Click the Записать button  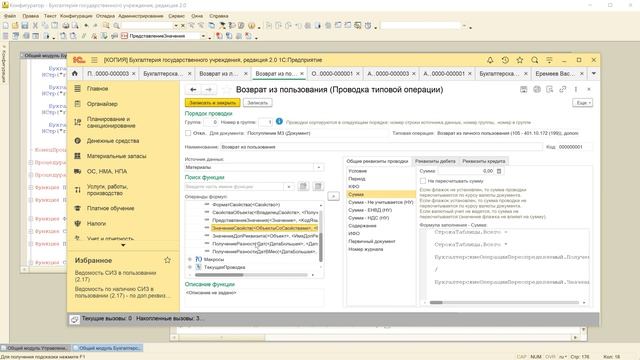click(x=258, y=103)
